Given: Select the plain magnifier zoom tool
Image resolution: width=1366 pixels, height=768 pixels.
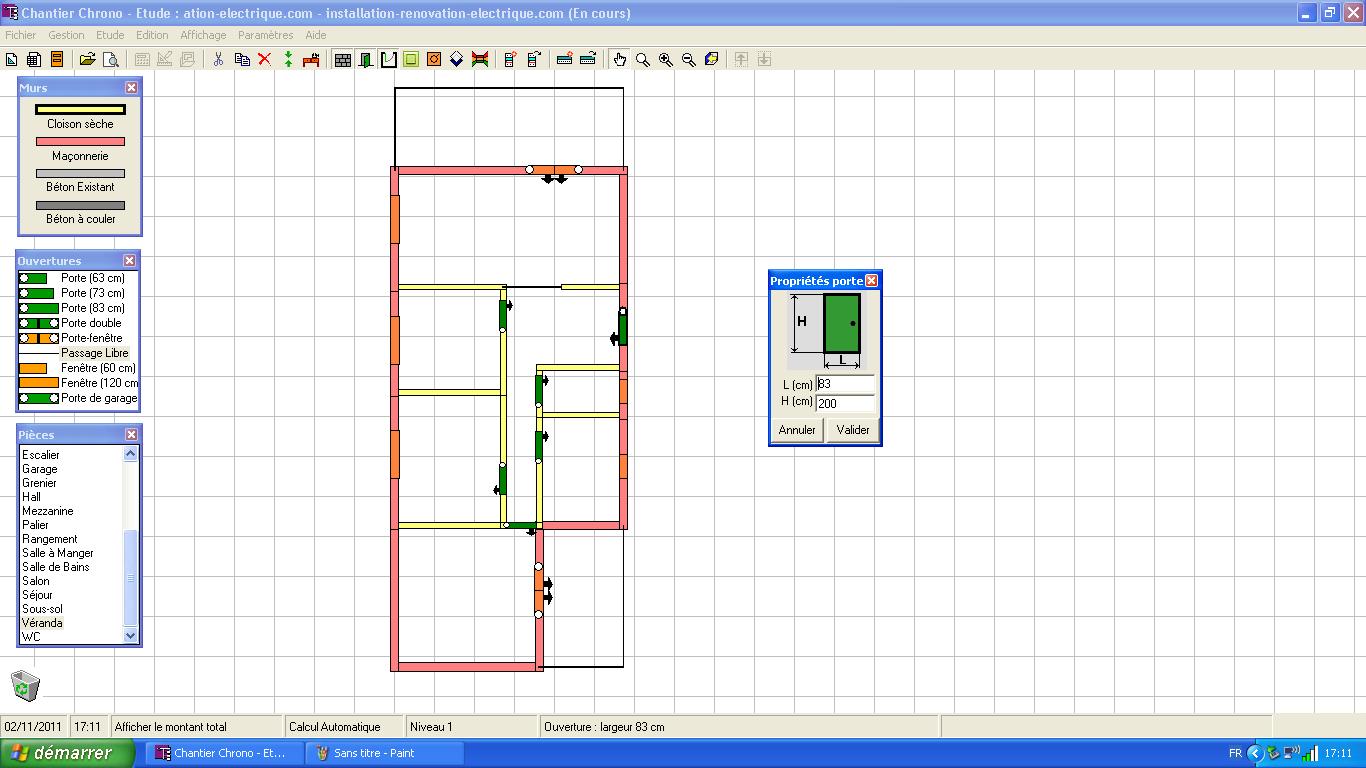Looking at the screenshot, I should [x=643, y=59].
